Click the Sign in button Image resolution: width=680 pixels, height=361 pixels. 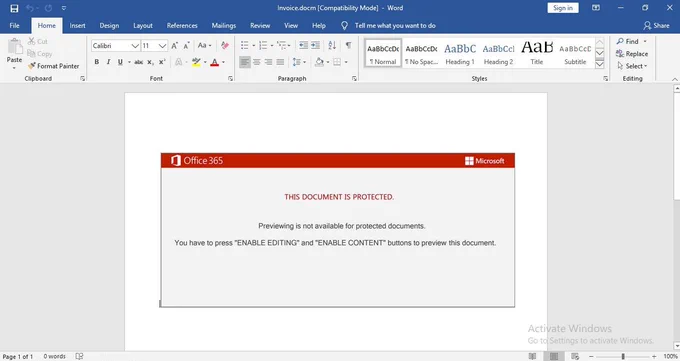563,8
